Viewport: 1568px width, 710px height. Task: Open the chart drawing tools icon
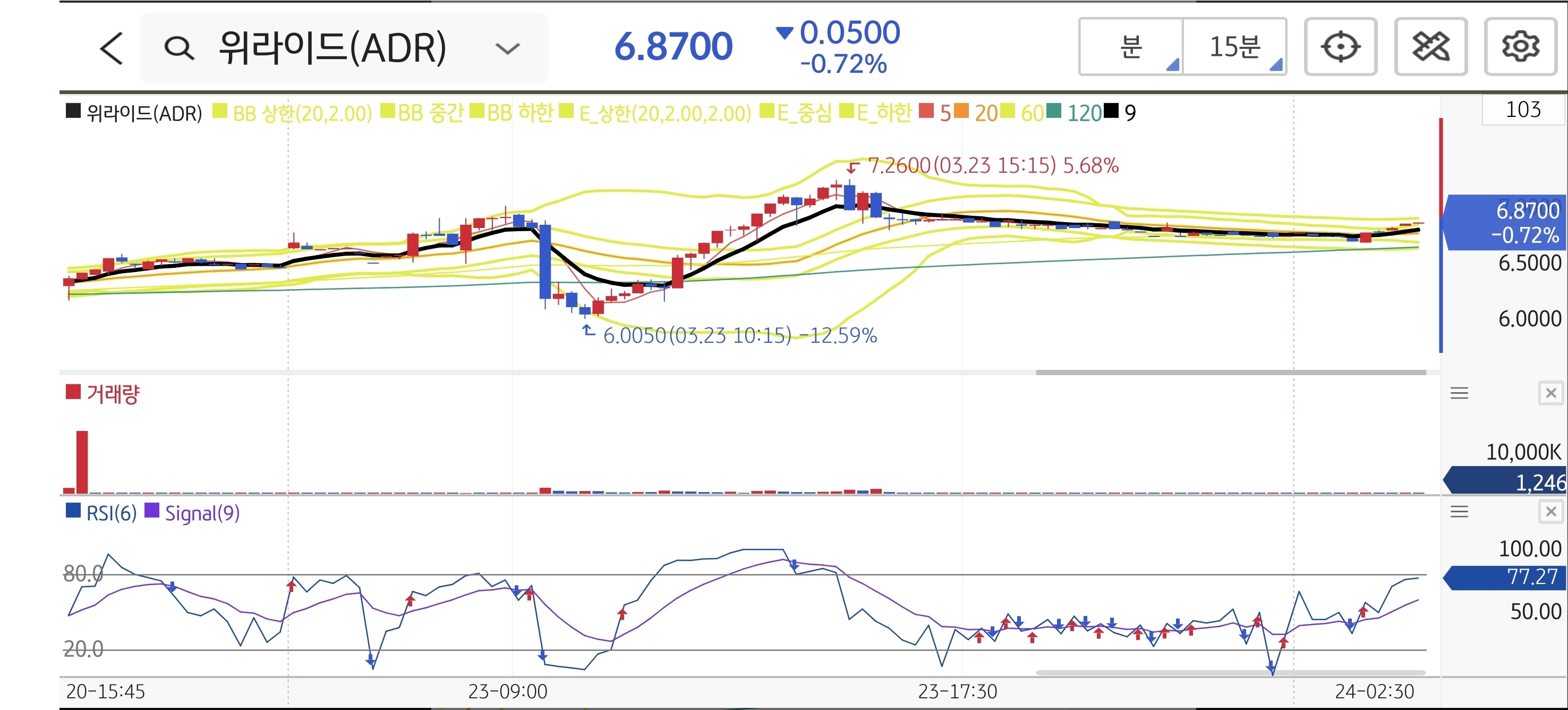pyautogui.click(x=1430, y=47)
